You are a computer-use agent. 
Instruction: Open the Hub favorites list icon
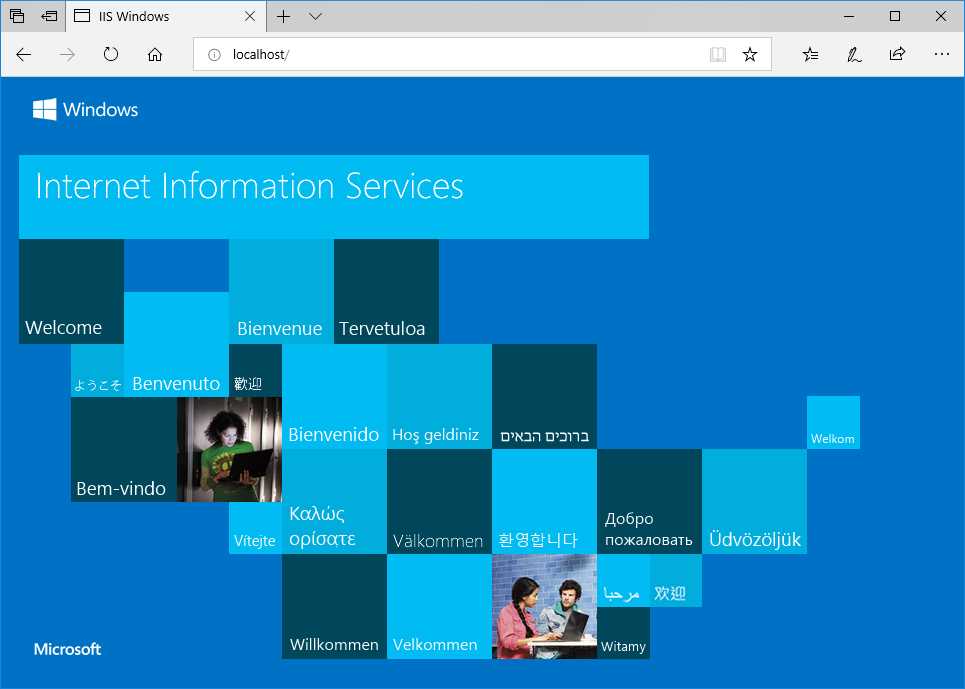click(x=810, y=54)
